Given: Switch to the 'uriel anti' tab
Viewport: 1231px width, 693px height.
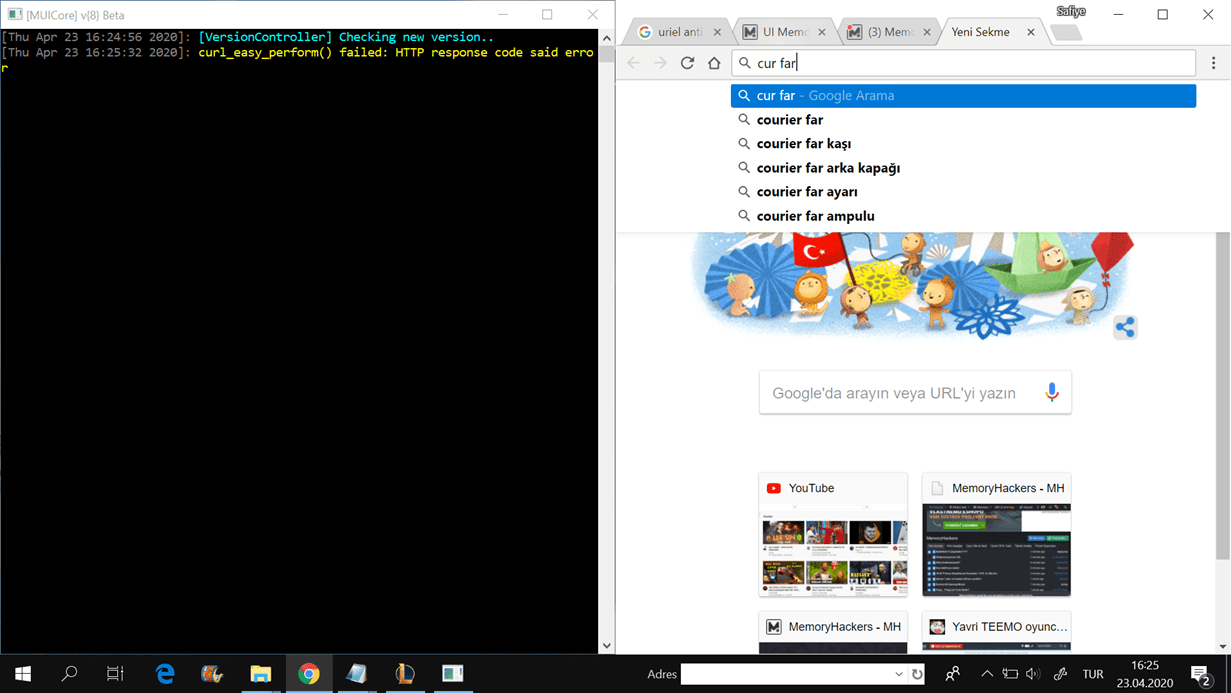Looking at the screenshot, I should (680, 32).
